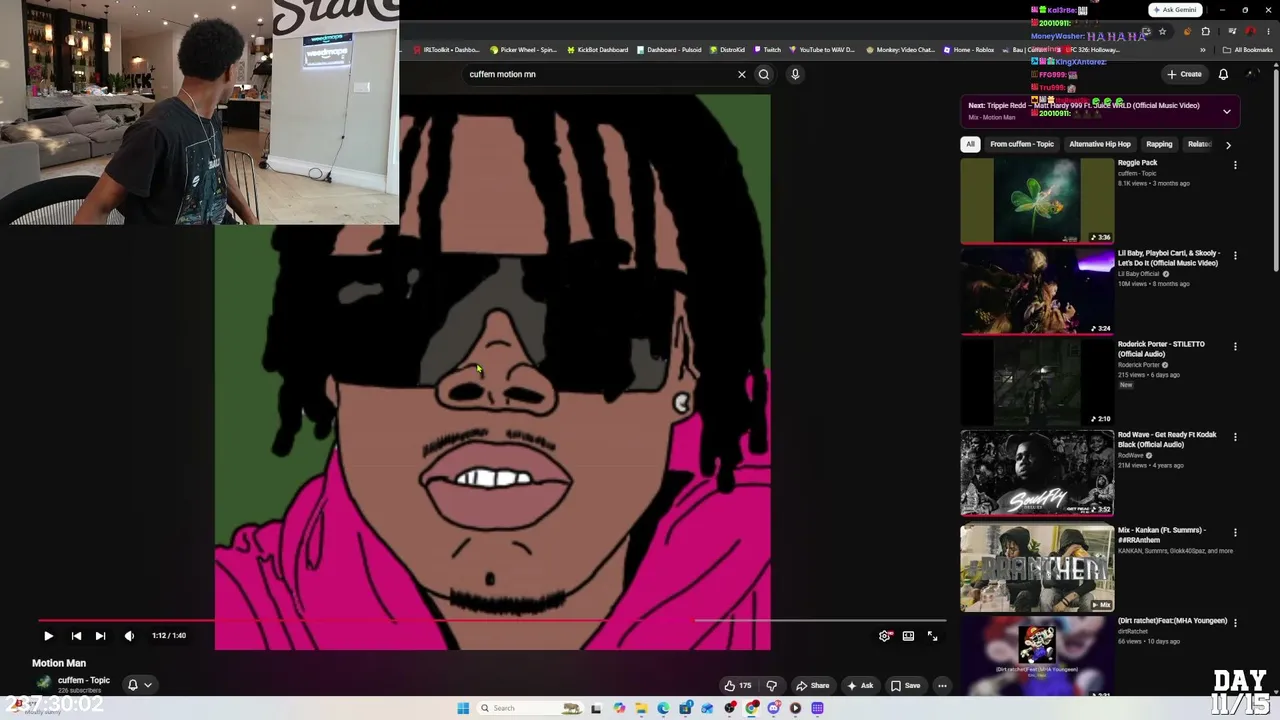Click the YouTube search magnifier button
The image size is (1280, 720).
(764, 74)
